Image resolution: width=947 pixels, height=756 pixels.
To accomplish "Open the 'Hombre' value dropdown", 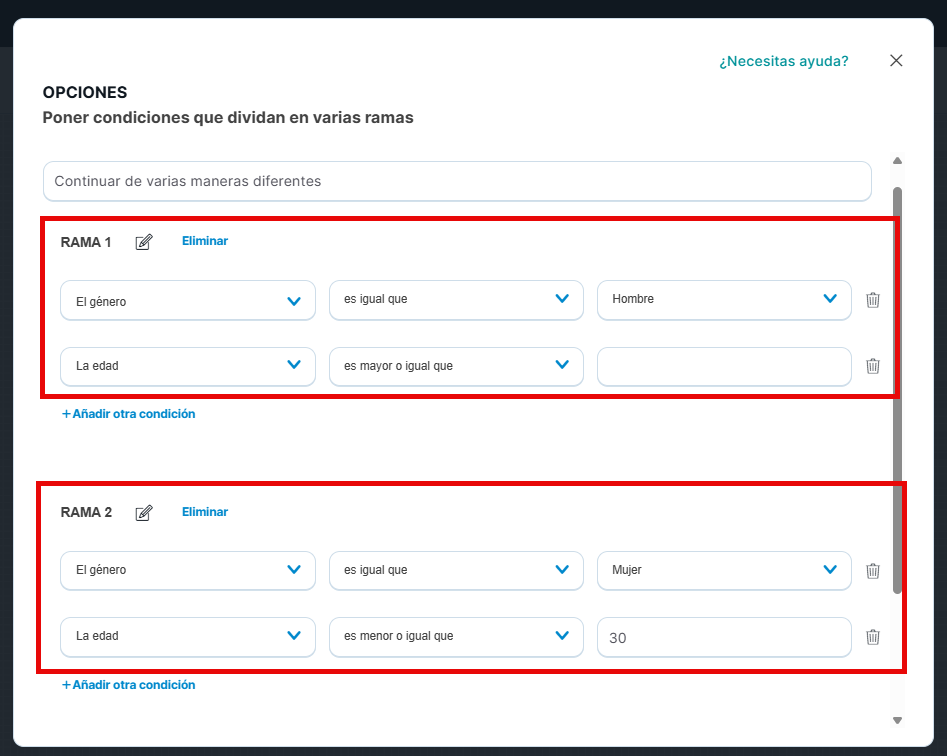I will point(724,299).
